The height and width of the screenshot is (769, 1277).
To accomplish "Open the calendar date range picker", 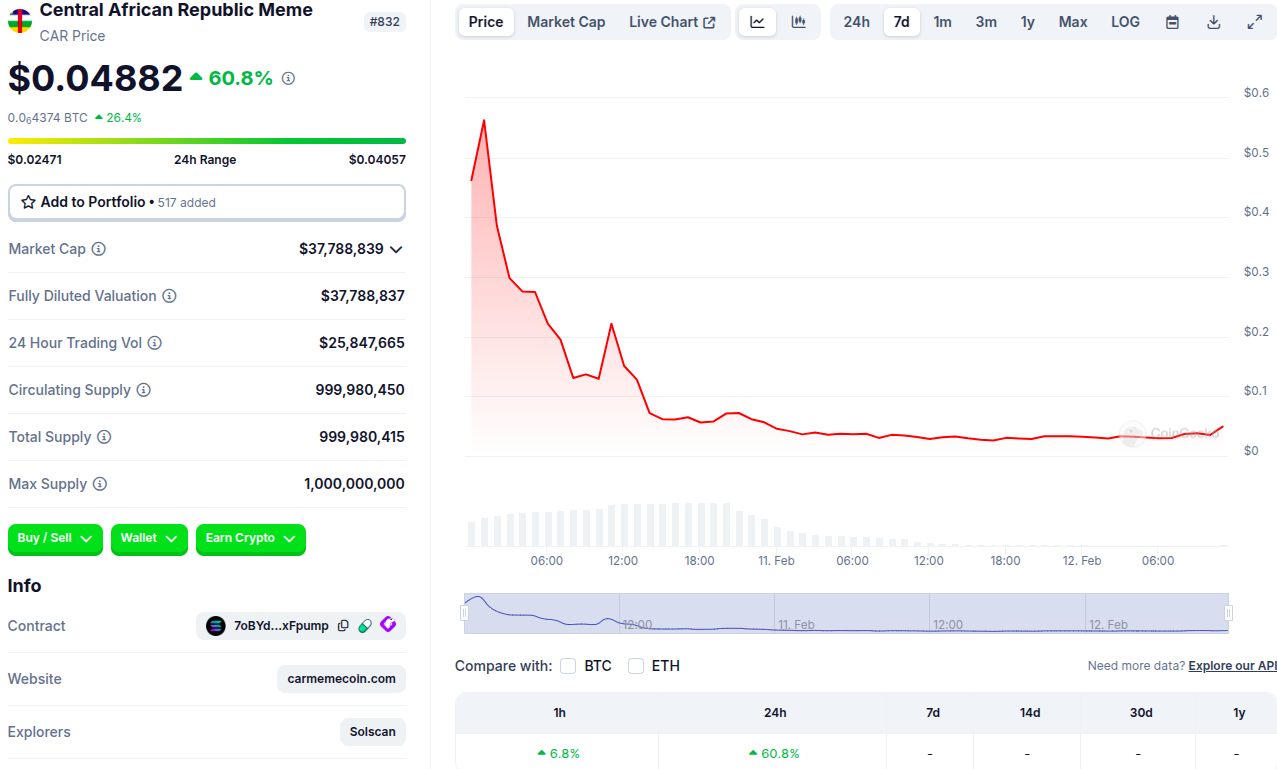I will pos(1172,22).
